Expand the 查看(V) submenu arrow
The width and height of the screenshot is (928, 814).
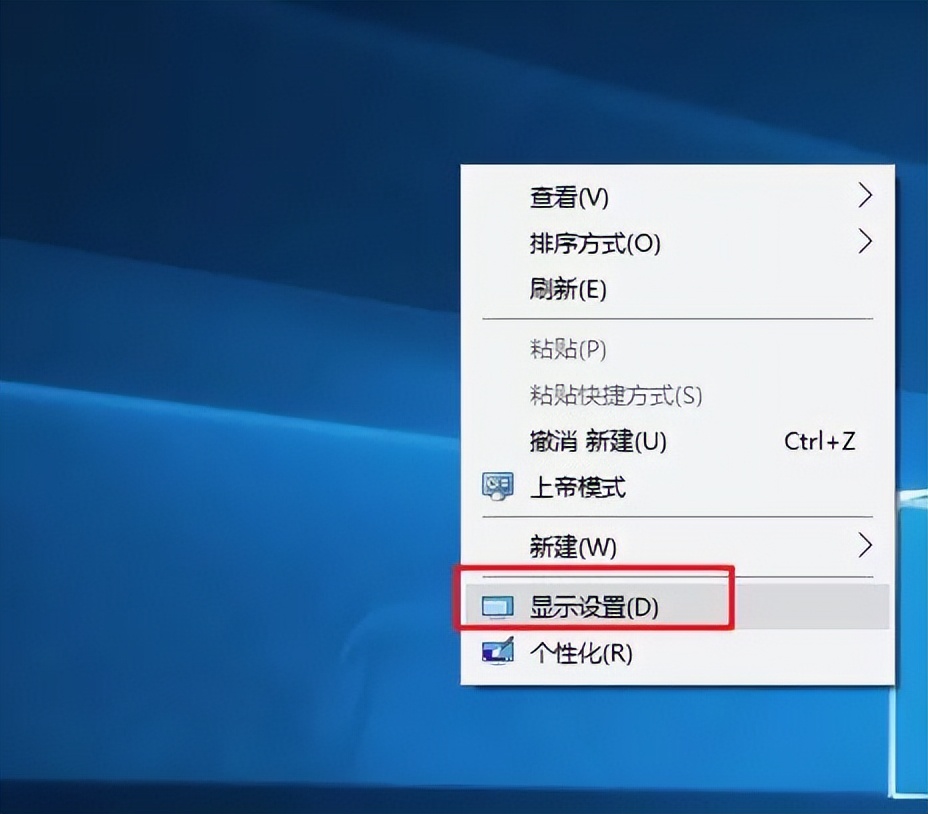pos(865,196)
